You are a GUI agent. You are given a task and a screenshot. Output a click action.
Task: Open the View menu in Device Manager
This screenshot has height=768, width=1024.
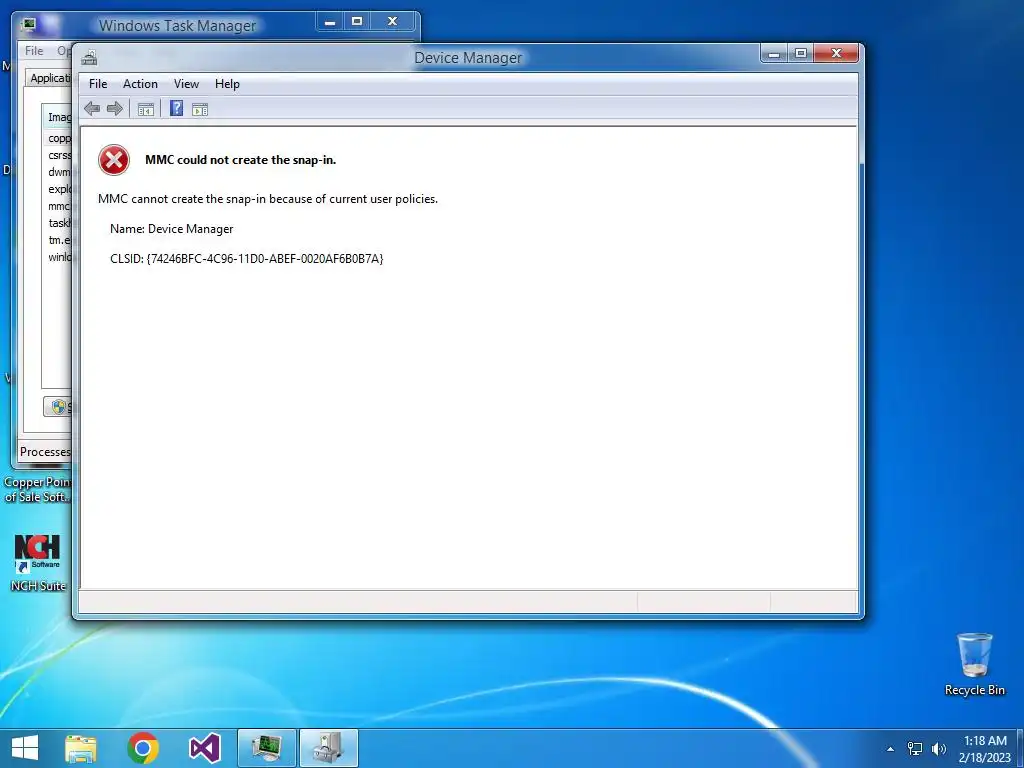click(x=186, y=84)
